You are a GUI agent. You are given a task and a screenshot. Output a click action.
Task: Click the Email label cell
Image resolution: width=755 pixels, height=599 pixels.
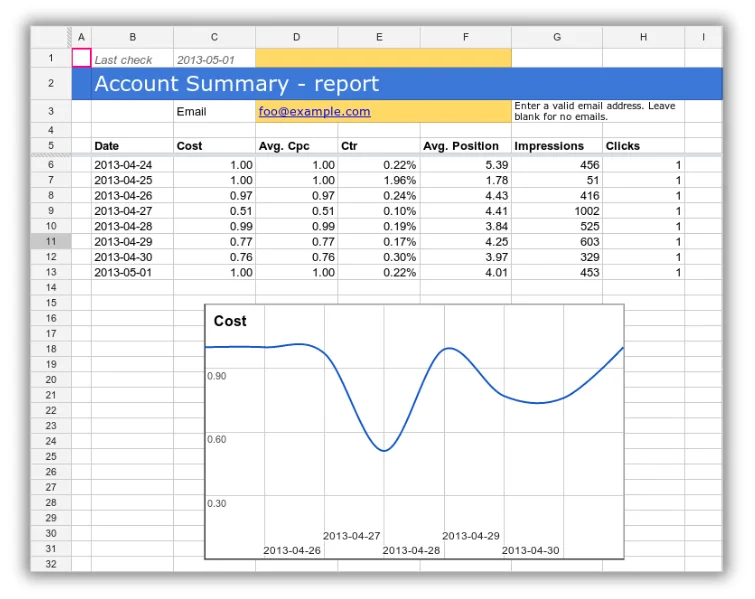[191, 112]
